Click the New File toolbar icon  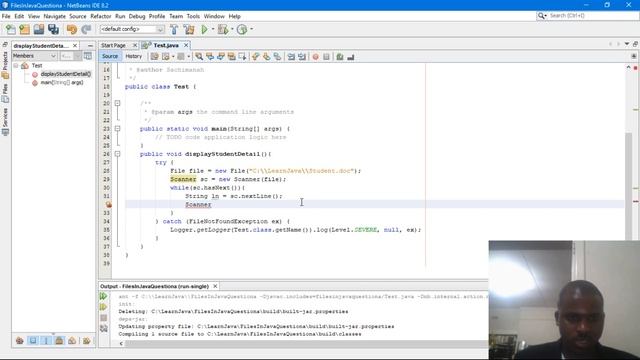11,29
